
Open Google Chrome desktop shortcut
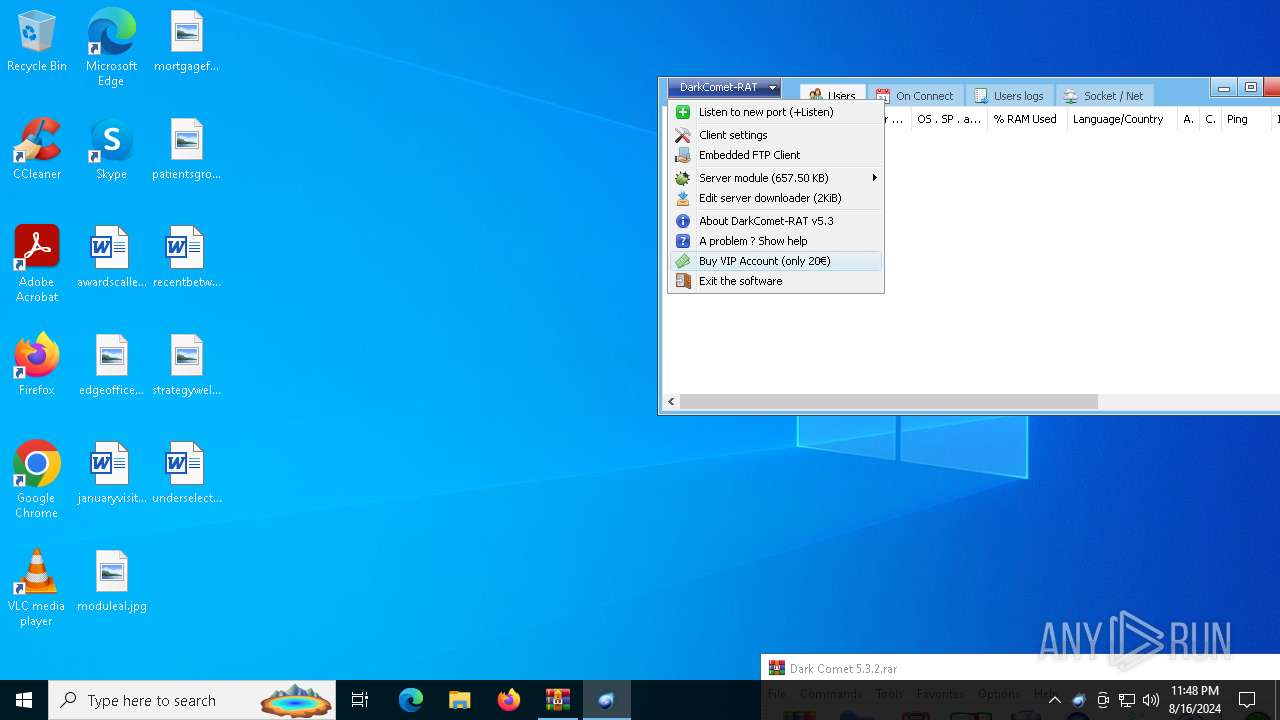click(x=37, y=480)
